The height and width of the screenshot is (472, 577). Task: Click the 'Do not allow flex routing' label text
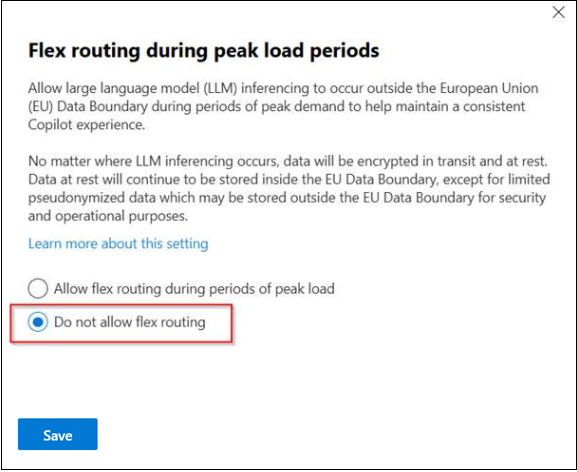click(x=130, y=322)
